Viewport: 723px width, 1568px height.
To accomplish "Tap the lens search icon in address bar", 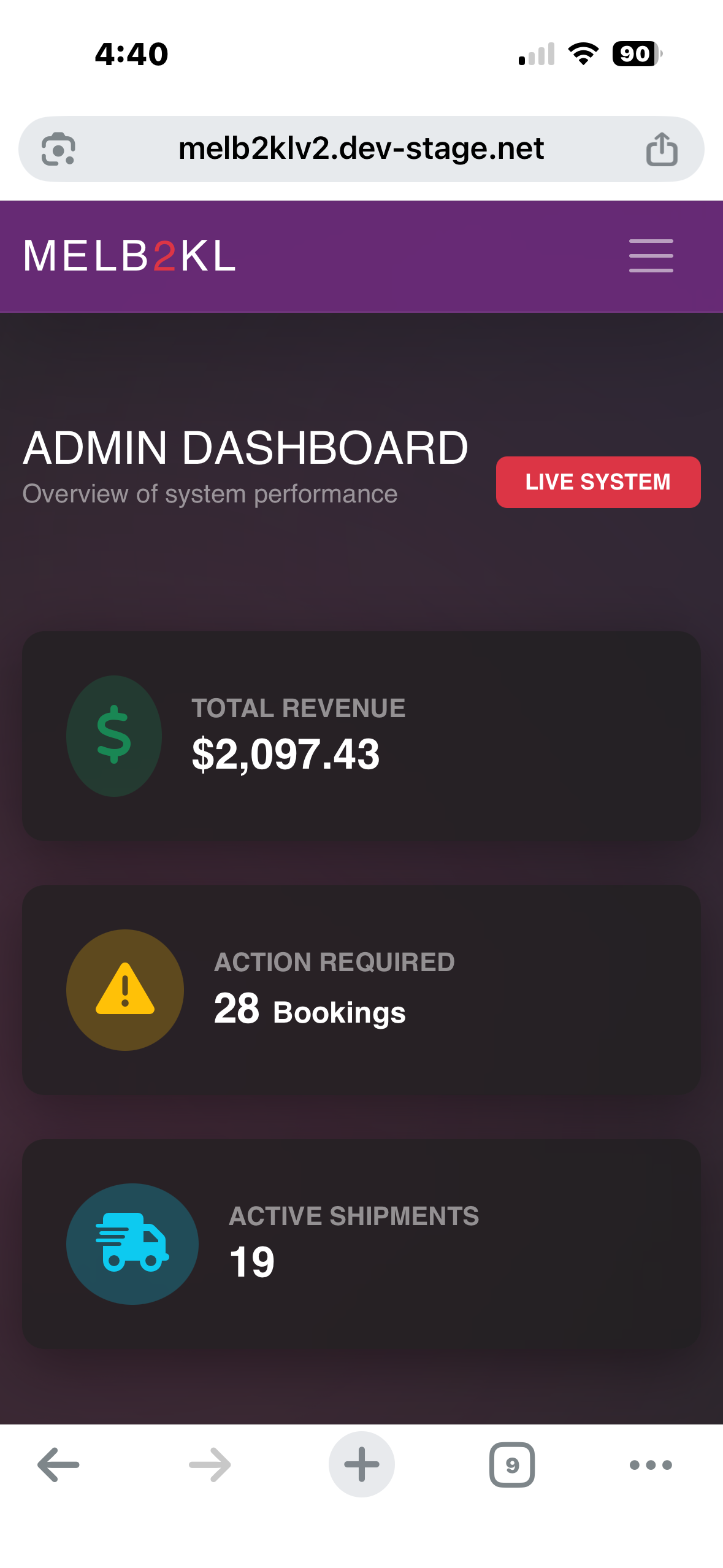I will [x=58, y=149].
